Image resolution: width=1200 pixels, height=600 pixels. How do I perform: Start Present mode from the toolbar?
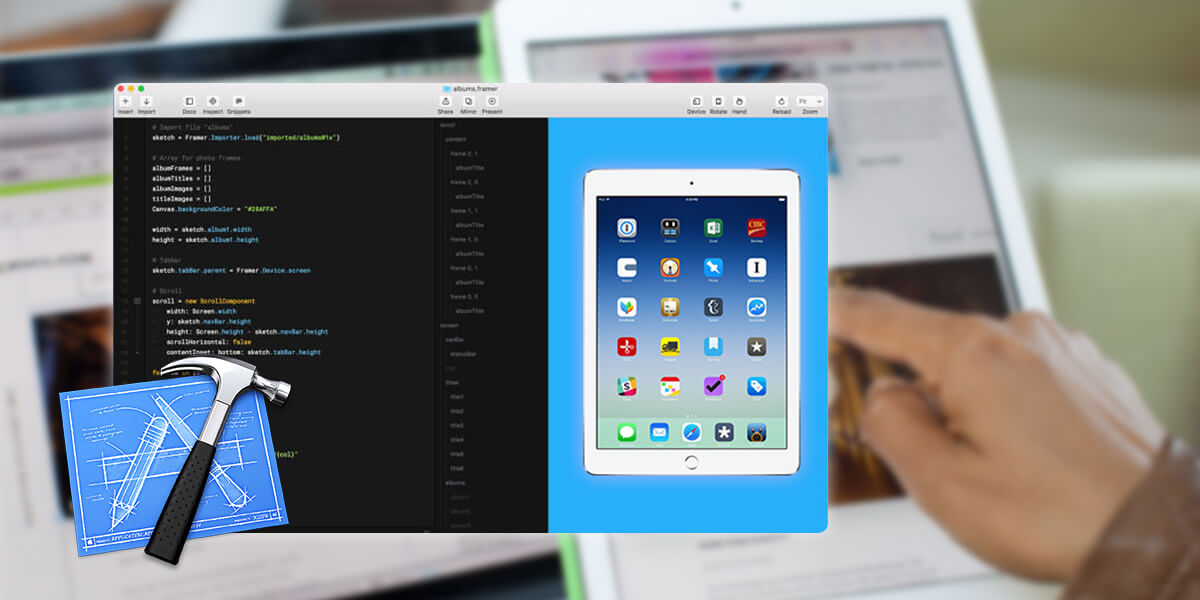pos(492,101)
